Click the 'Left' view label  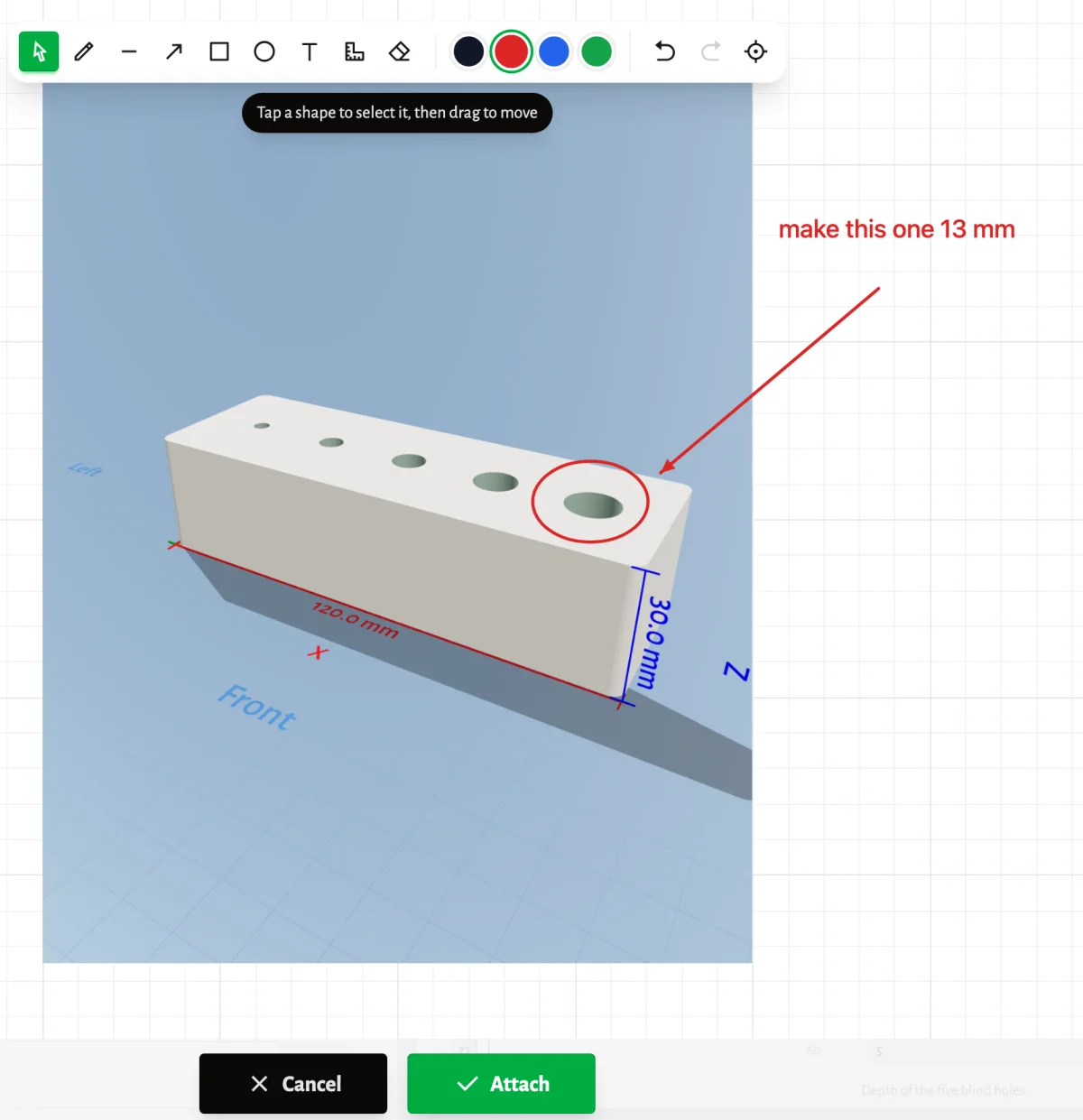coord(86,468)
